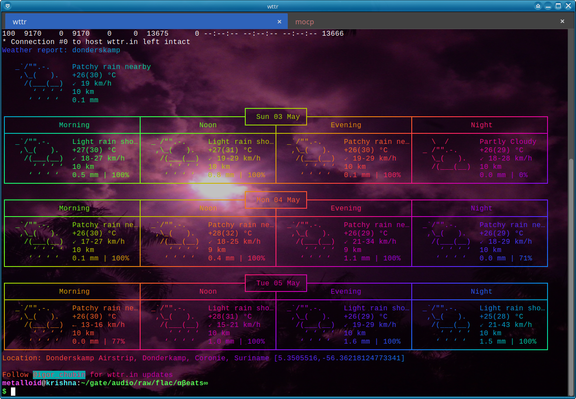Image resolution: width=576 pixels, height=399 pixels.
Task: Click the 'Night' header under Tue 05 May
Action: [481, 291]
